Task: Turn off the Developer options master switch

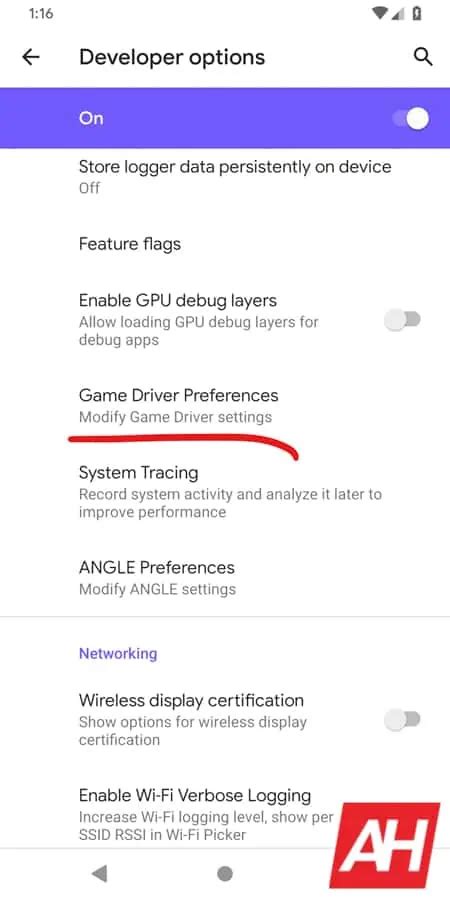Action: (x=411, y=119)
